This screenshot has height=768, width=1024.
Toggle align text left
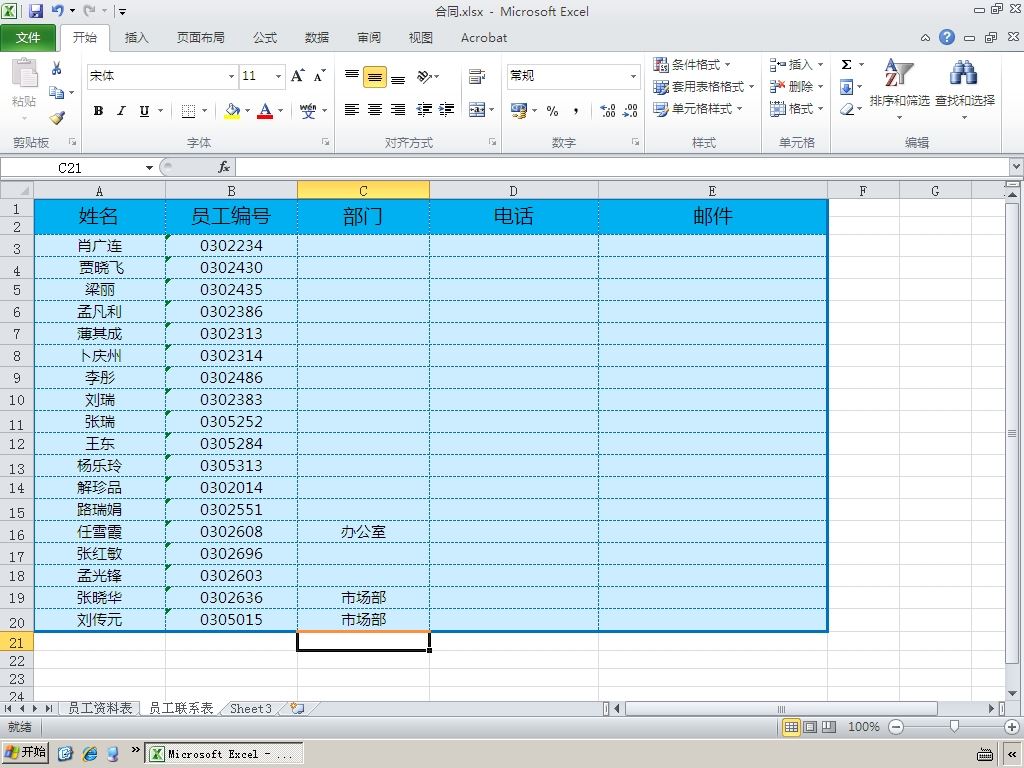pyautogui.click(x=351, y=110)
